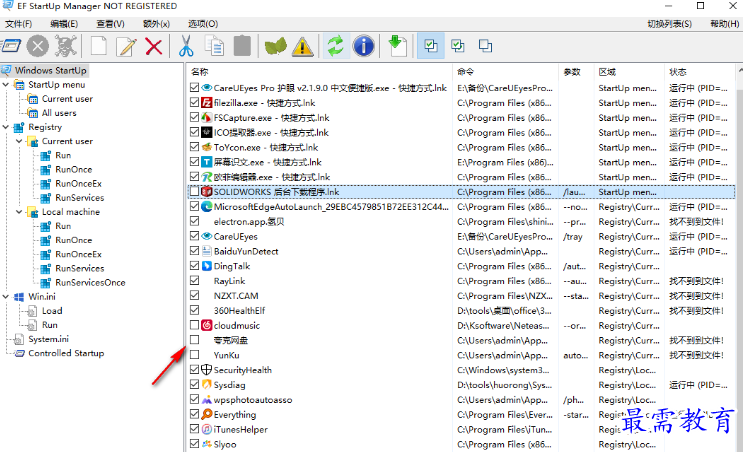Collapse Registry Current user node
This screenshot has width=743, height=452.
tap(19, 141)
